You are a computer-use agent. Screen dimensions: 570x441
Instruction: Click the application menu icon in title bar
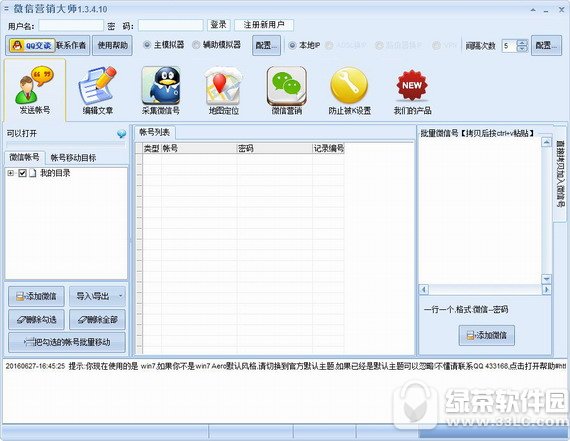[x=6, y=8]
